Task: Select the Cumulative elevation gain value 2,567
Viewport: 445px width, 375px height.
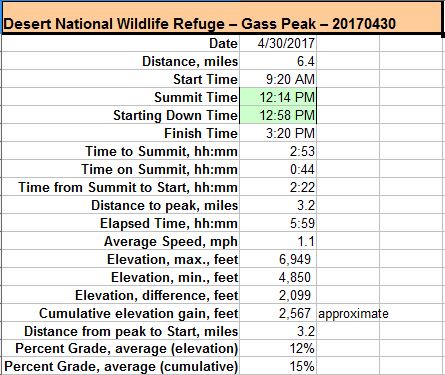Action: (x=278, y=313)
